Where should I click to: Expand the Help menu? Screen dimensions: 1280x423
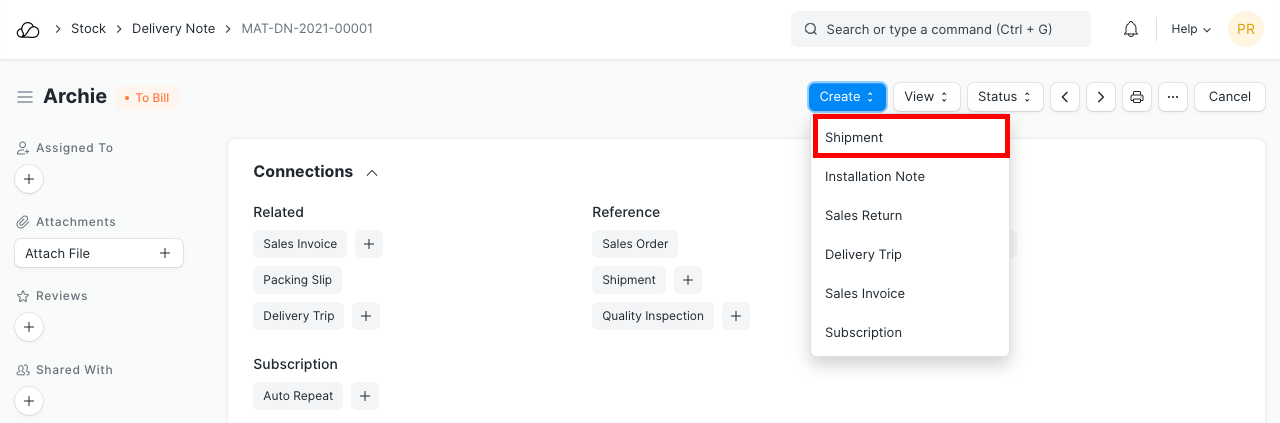1190,29
